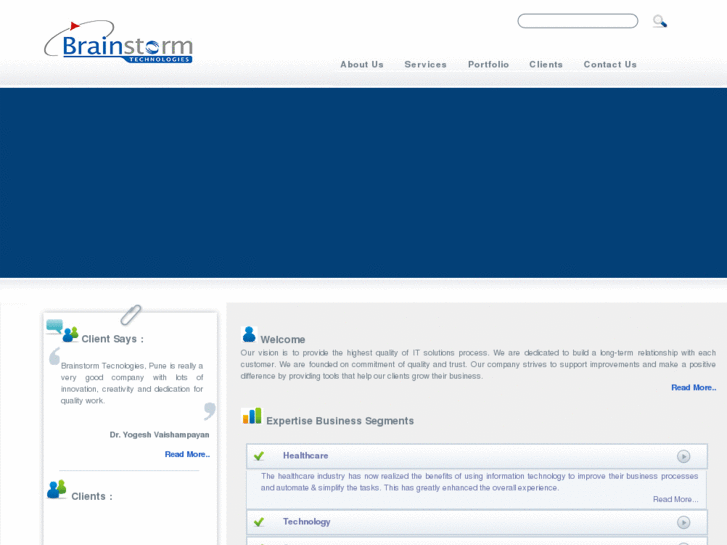727x545 pixels.
Task: Click the Welcome user icon
Action: 249,334
